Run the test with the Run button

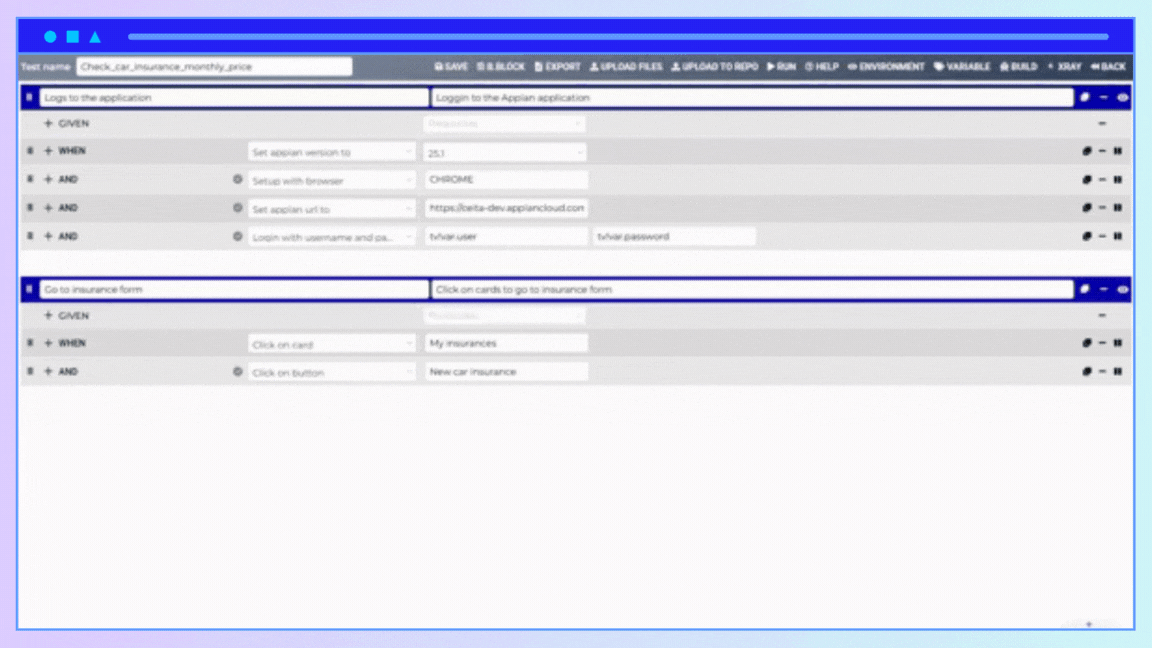point(781,67)
